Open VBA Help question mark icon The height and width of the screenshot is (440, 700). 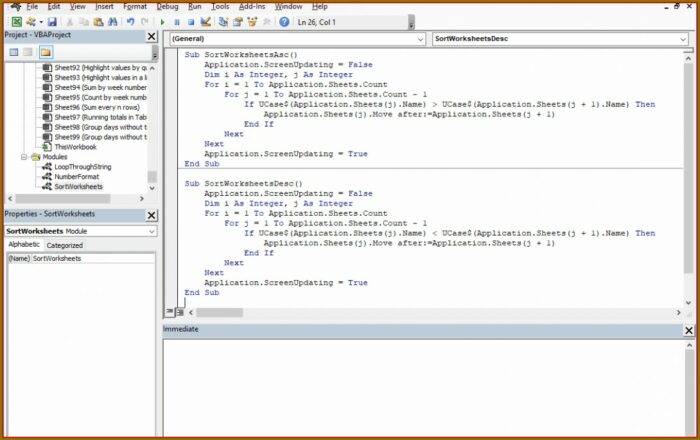[284, 22]
